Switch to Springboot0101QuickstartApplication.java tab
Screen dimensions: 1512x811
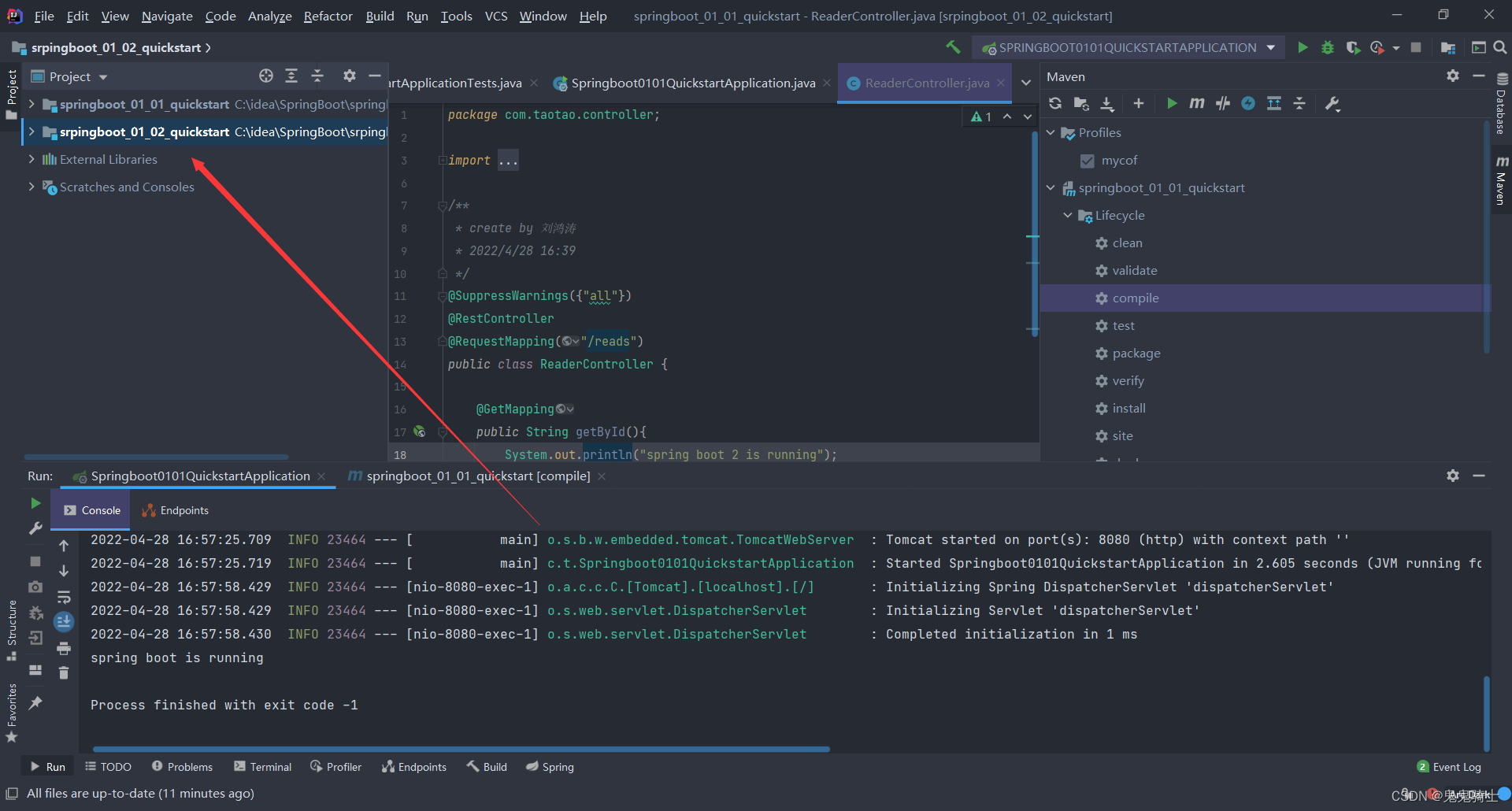coord(693,83)
